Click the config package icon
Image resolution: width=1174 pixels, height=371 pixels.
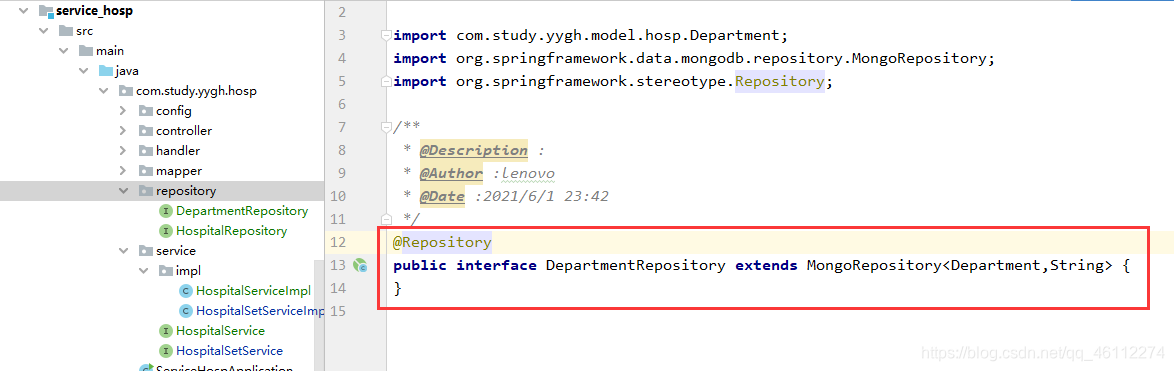coord(145,111)
